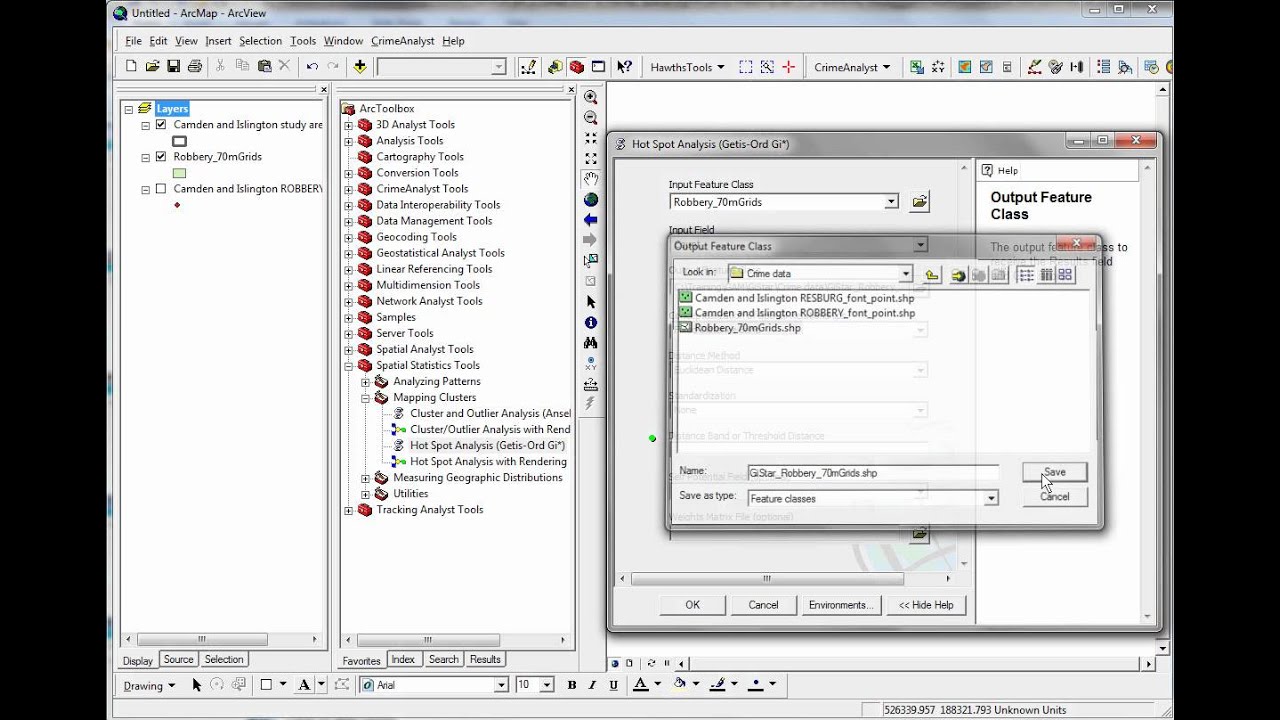Switch to the Search tab in ArcToolbox
Viewport: 1280px width, 720px height.
(443, 660)
